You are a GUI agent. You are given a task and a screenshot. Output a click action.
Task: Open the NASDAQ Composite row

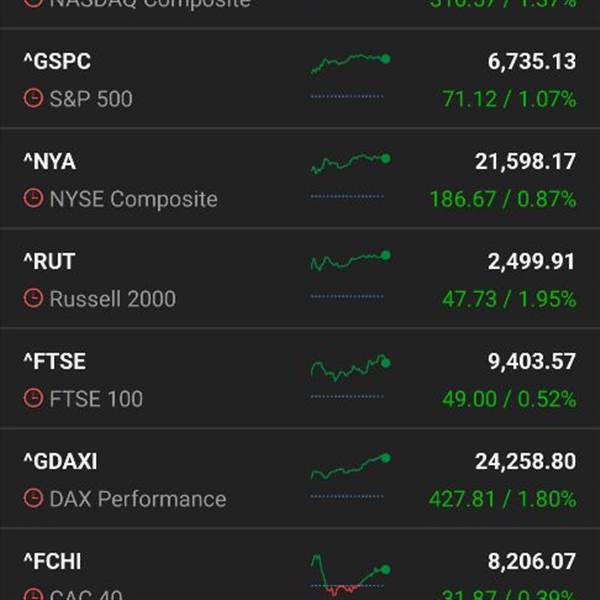pos(300,8)
